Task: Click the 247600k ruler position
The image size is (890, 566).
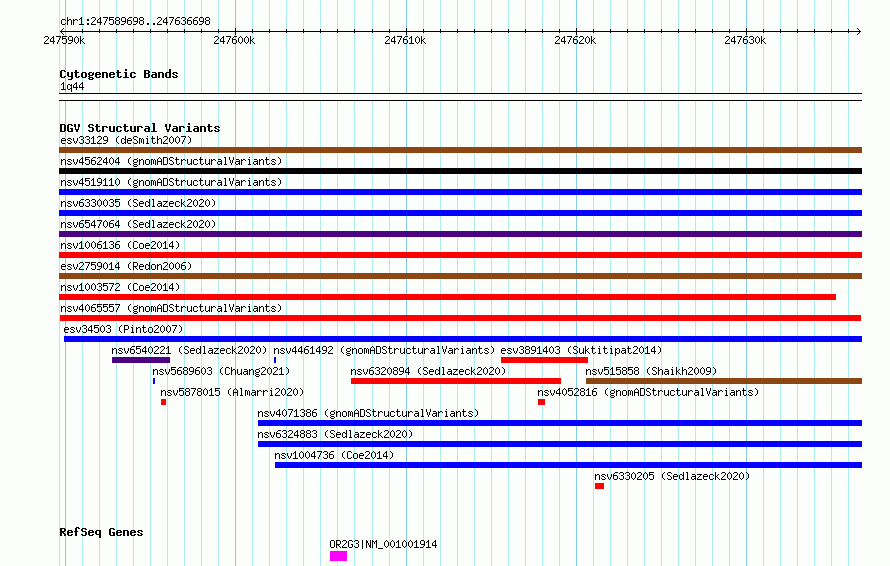Action: (x=234, y=40)
